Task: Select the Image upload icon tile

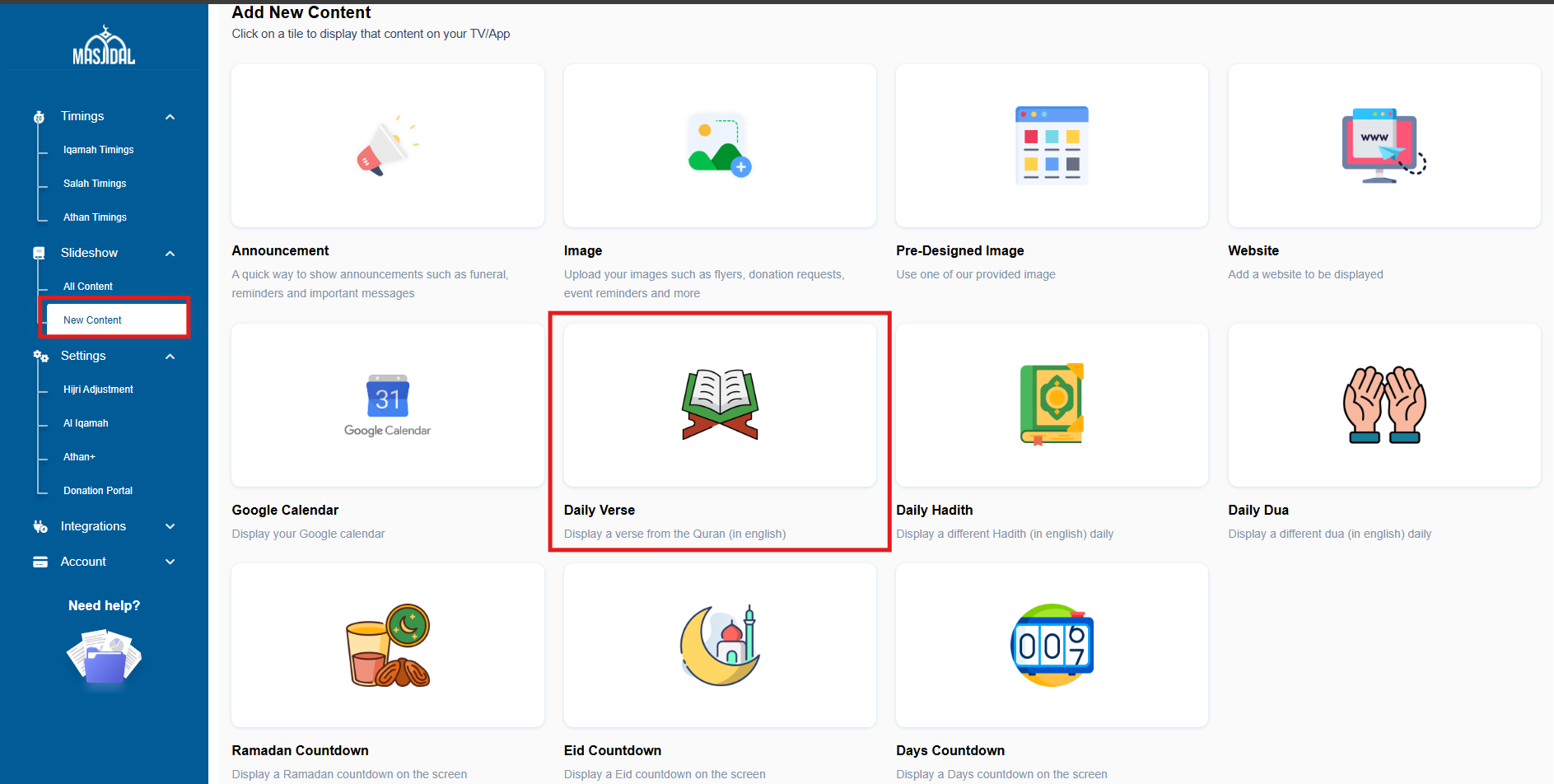Action: point(719,146)
